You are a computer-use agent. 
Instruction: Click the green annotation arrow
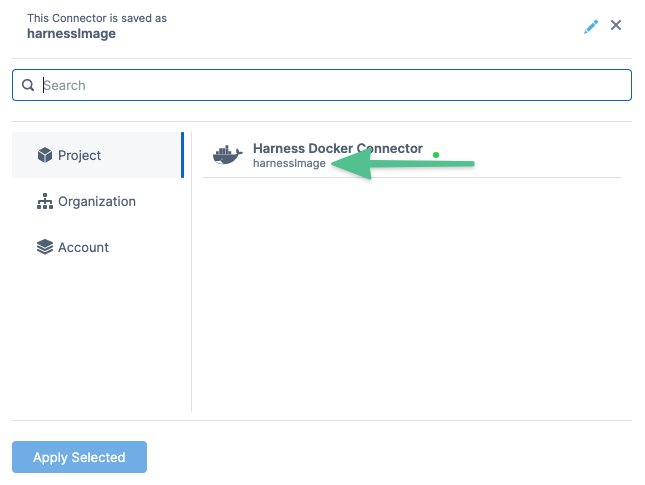click(403, 164)
